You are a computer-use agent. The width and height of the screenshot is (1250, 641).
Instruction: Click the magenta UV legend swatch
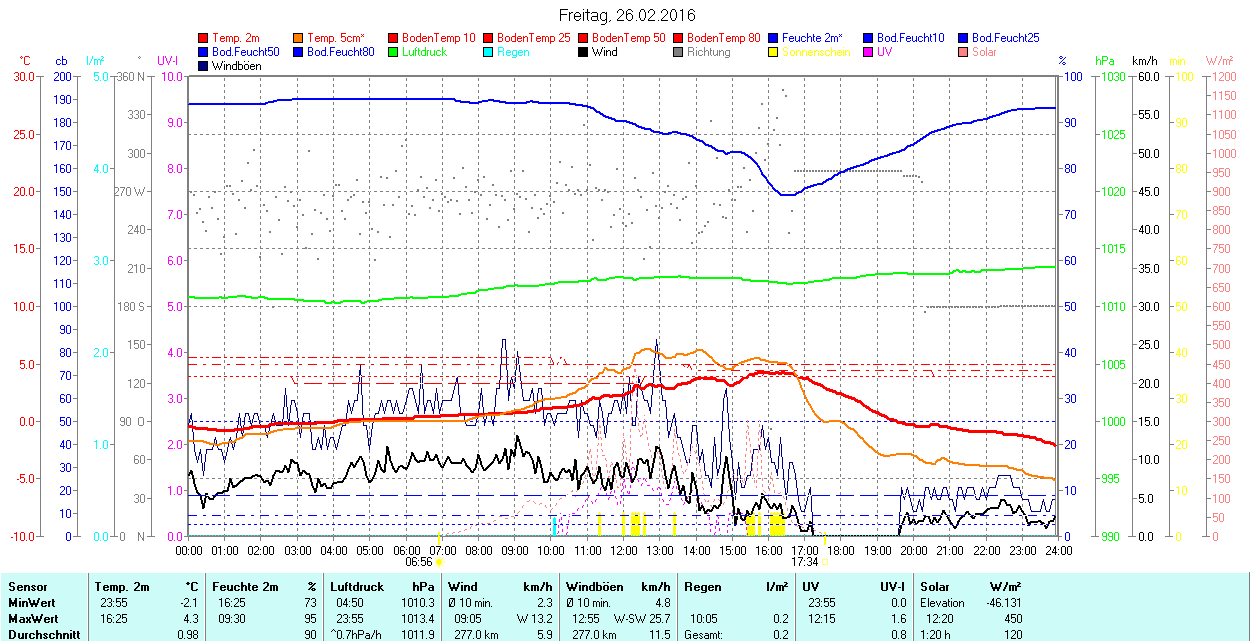tap(869, 52)
